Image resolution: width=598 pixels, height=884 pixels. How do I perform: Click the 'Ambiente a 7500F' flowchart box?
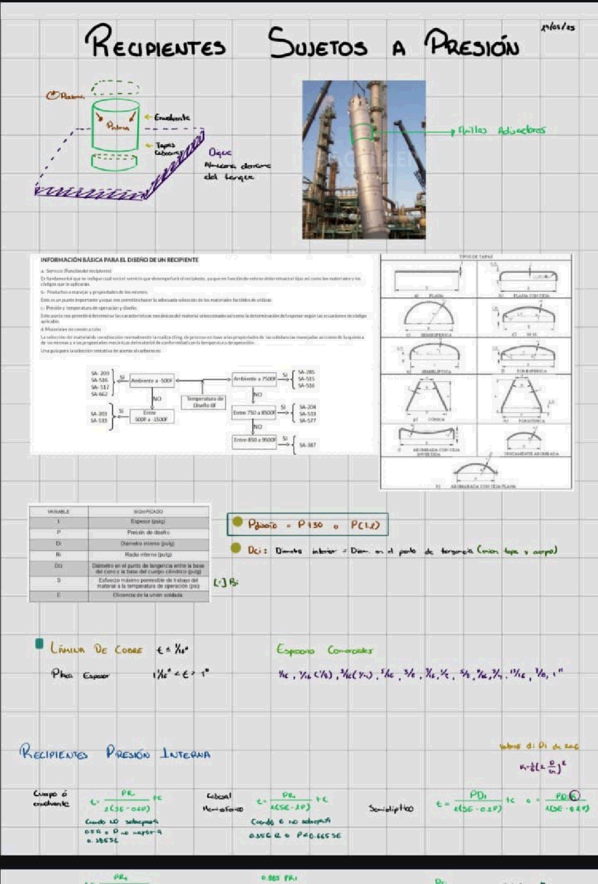click(254, 379)
